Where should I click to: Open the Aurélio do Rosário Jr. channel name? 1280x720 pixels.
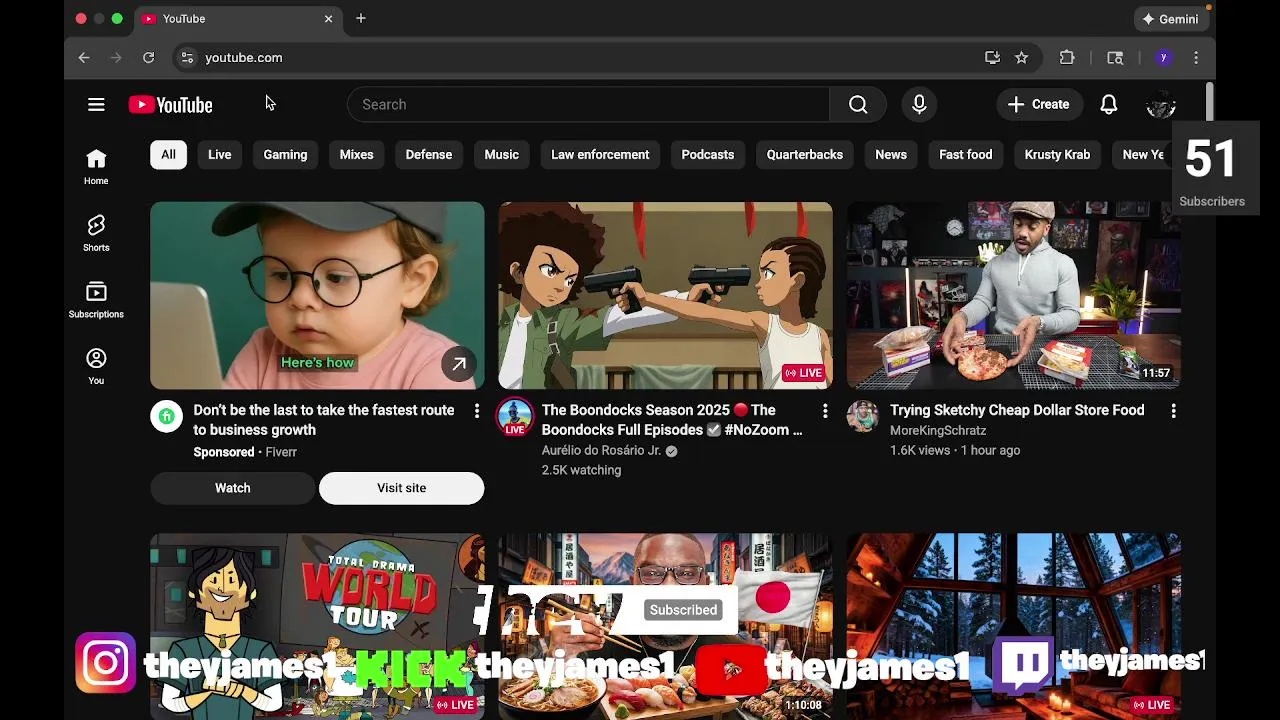601,451
